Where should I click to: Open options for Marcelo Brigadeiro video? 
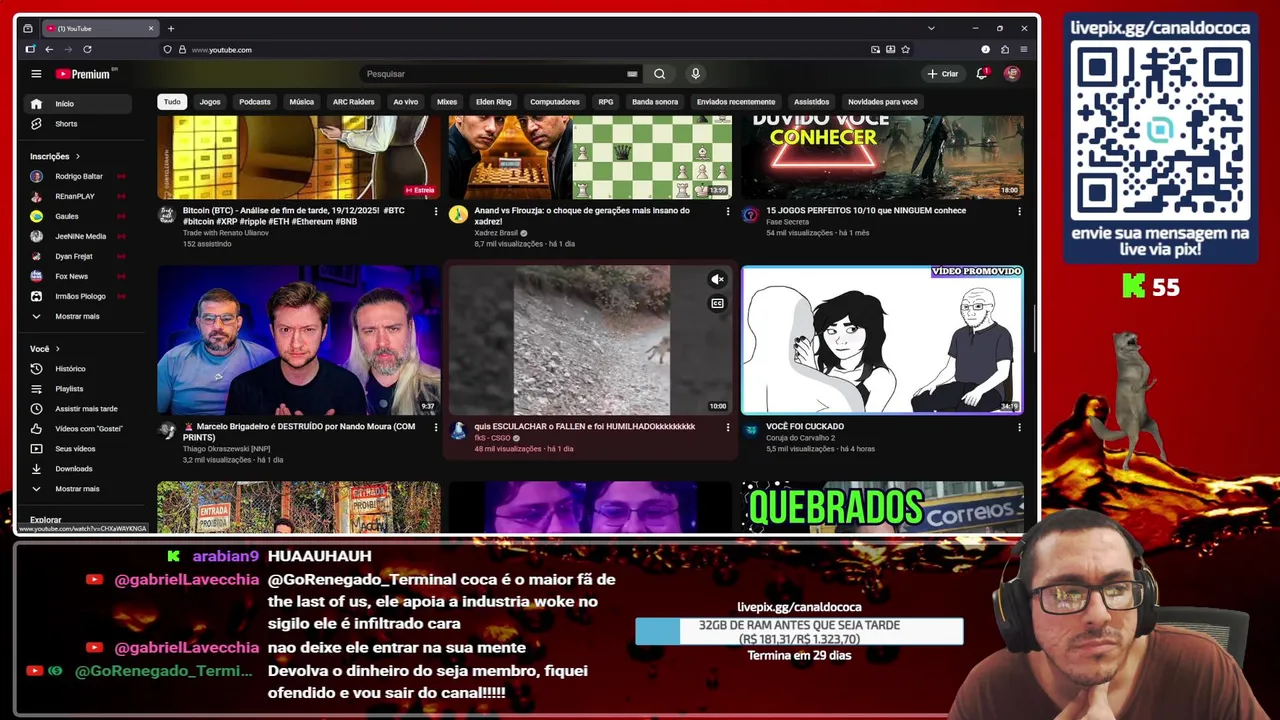(x=435, y=427)
